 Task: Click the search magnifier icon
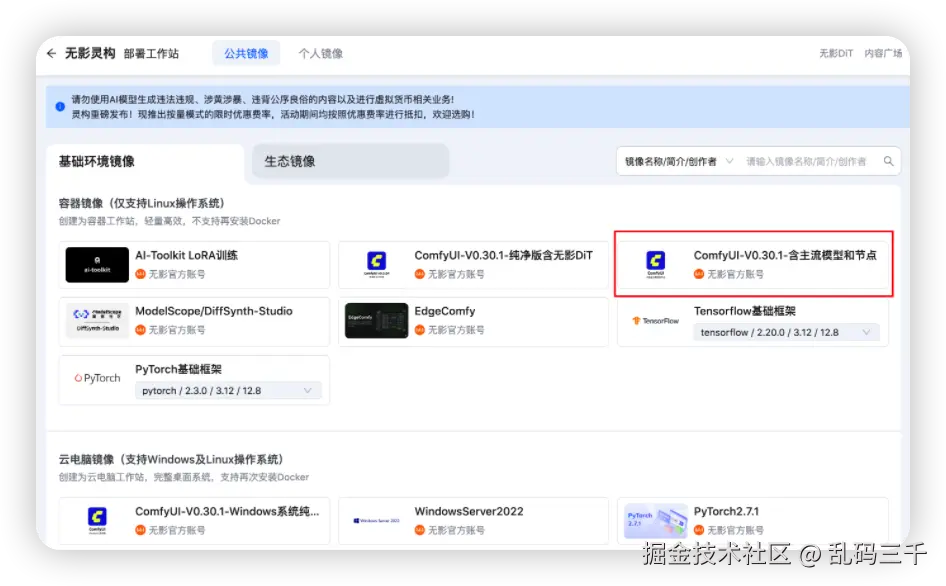click(x=888, y=161)
